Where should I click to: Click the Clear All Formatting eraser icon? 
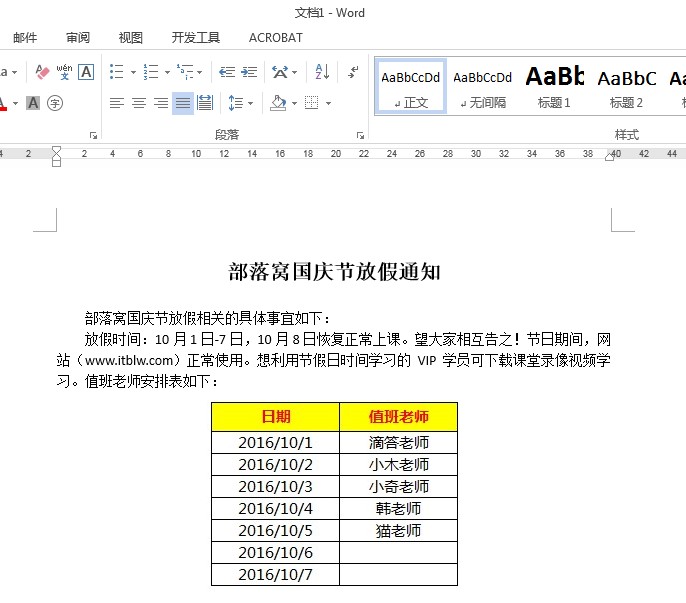(42, 71)
